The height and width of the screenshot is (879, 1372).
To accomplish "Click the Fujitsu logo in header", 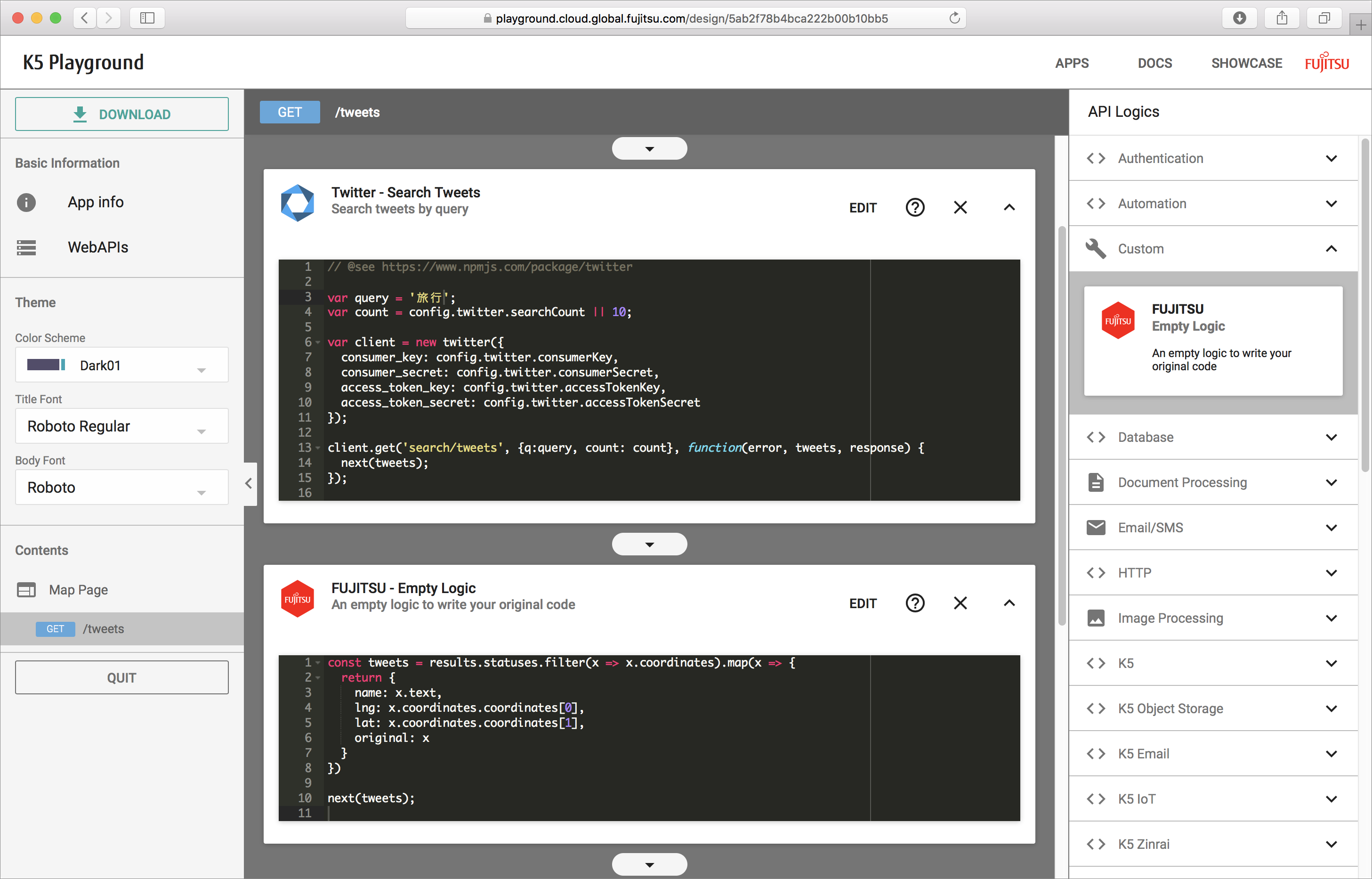I will (x=1326, y=62).
